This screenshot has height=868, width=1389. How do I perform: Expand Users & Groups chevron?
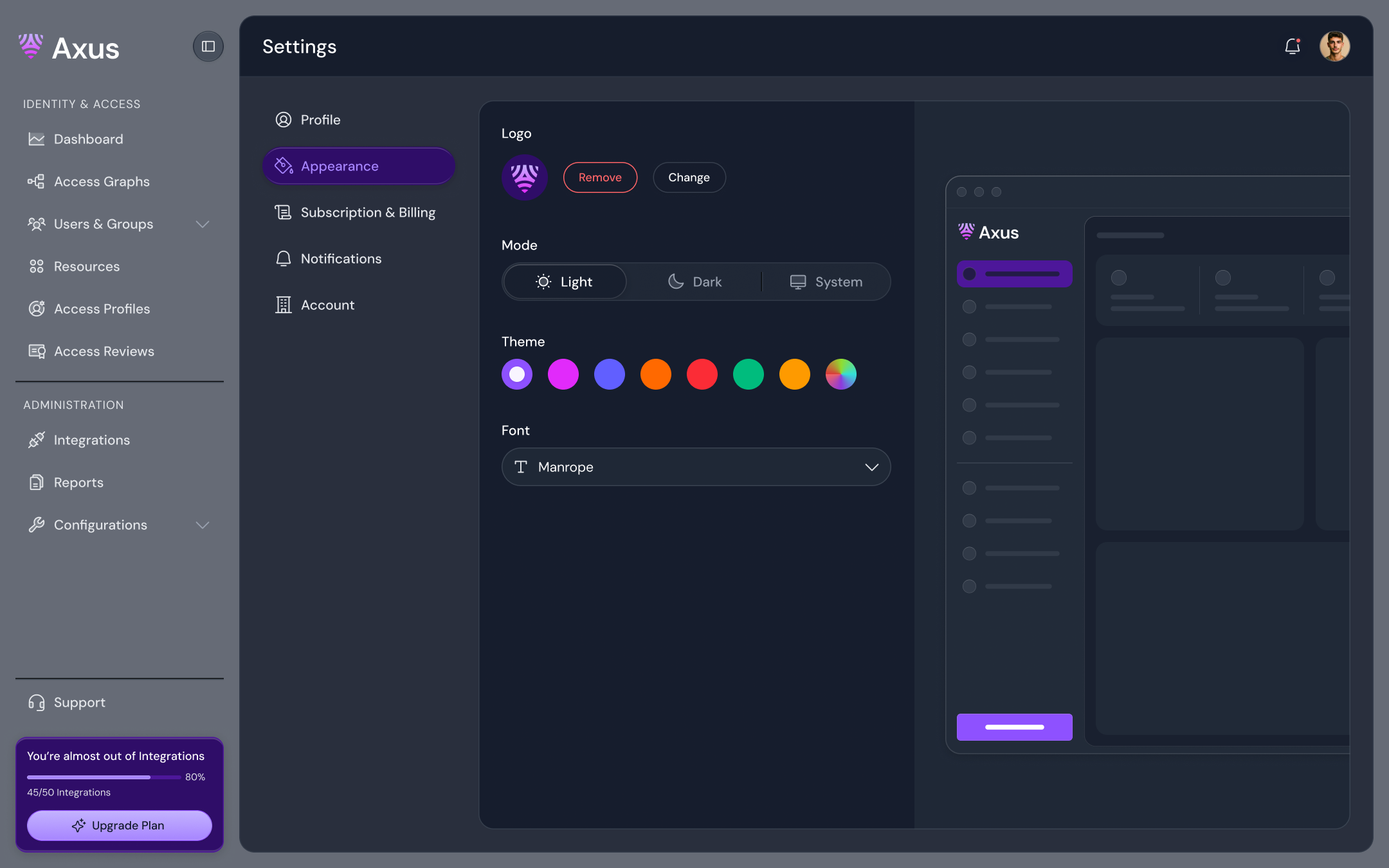pos(203,224)
